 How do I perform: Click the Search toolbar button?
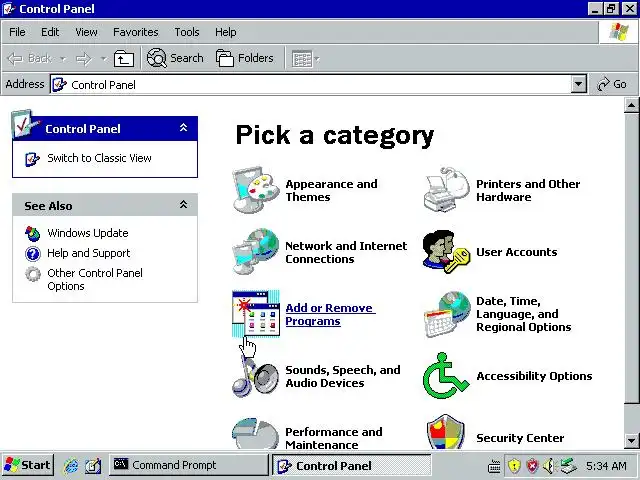(175, 58)
